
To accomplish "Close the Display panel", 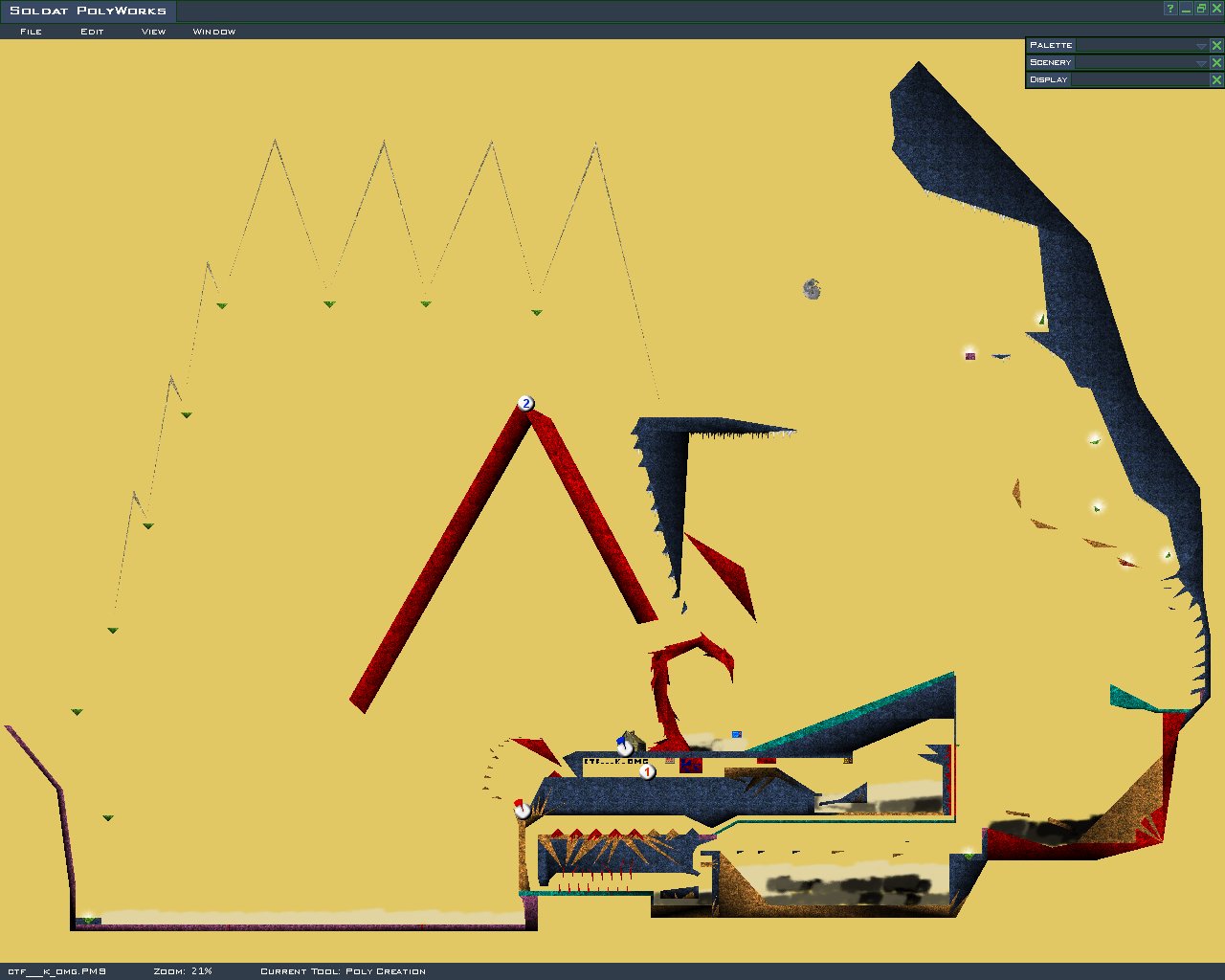I will 1216,80.
